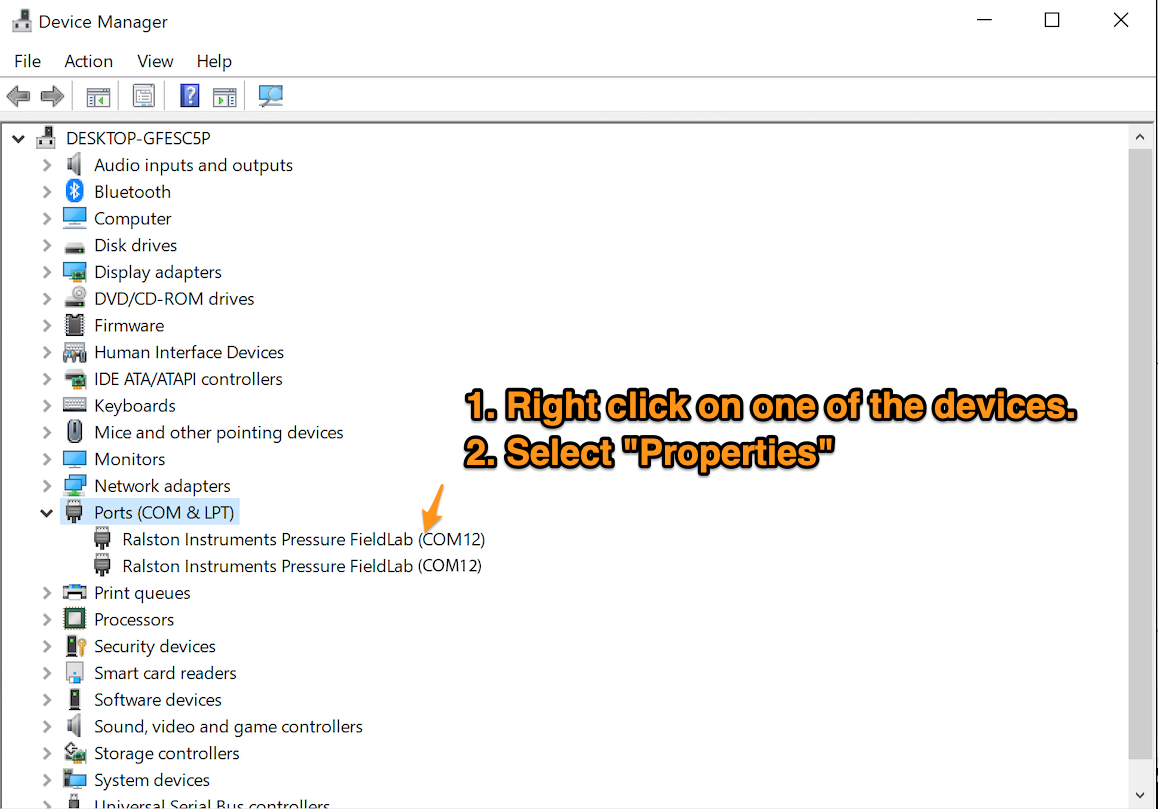Viewport: 1158px width, 809px height.
Task: Click the vertical scrollbar thumb
Action: point(1140,454)
